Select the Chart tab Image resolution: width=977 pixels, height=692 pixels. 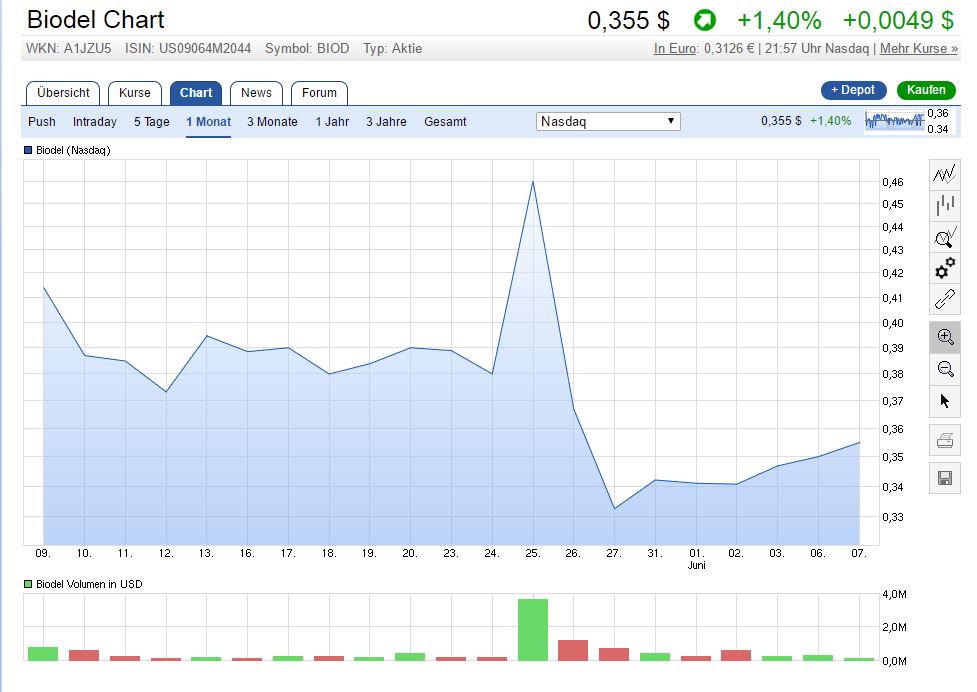click(196, 93)
